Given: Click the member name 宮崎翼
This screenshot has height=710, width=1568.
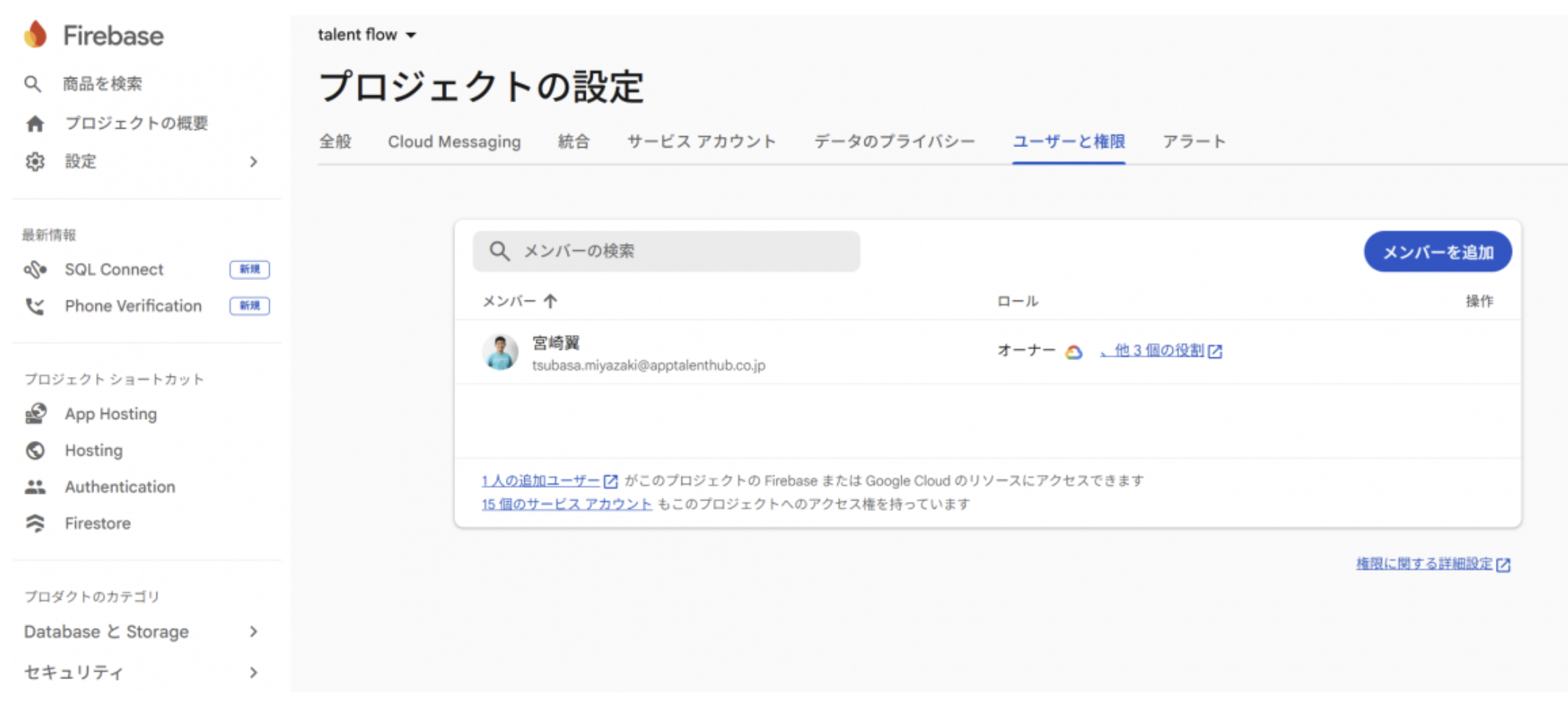Looking at the screenshot, I should click(x=556, y=343).
